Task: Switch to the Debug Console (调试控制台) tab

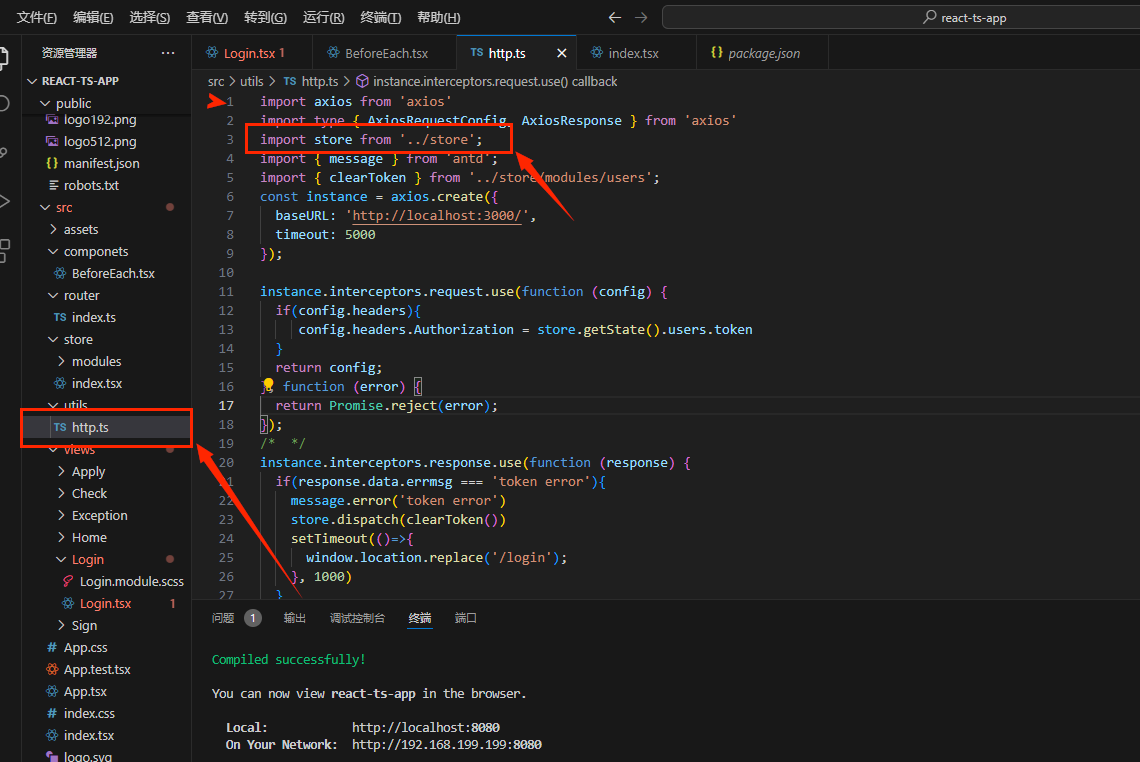Action: 357,618
